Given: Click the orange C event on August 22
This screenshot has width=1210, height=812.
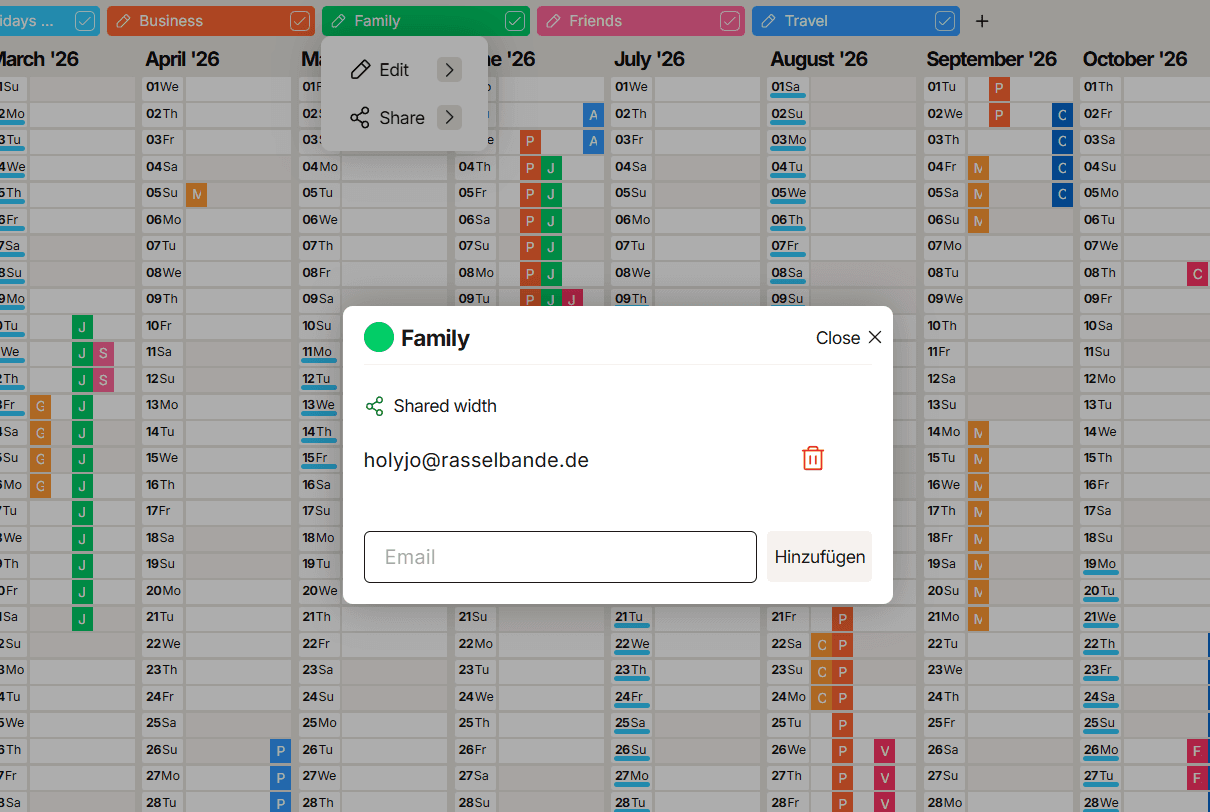Looking at the screenshot, I should pyautogui.click(x=822, y=644).
